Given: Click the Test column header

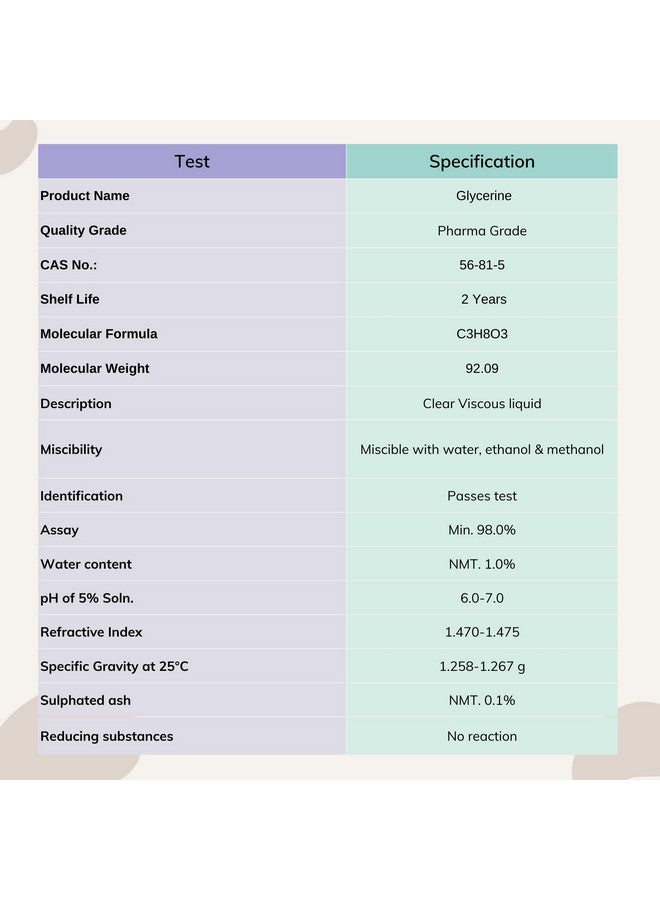Looking at the screenshot, I should click(192, 161).
